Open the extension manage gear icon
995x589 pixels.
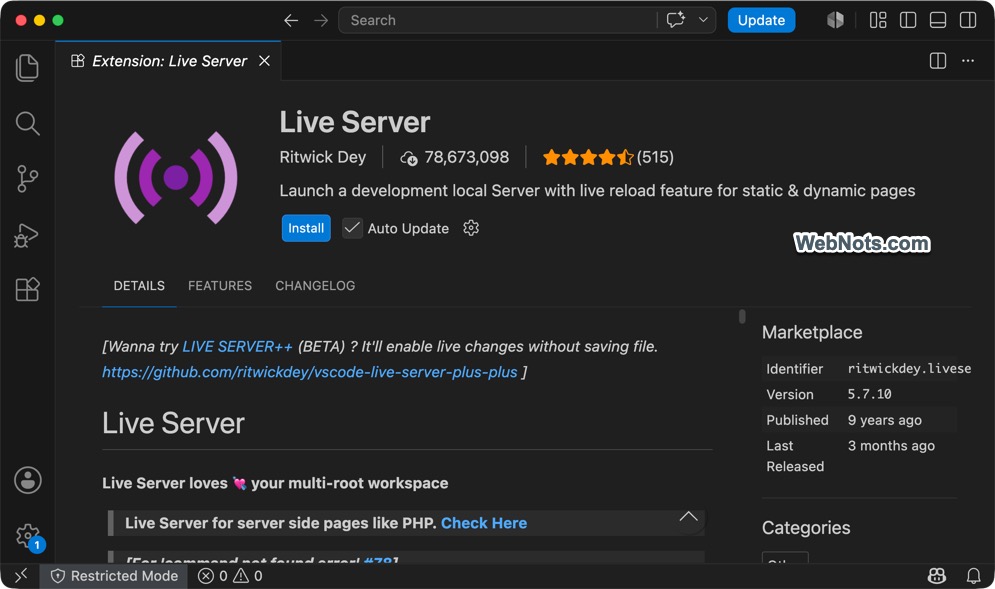pyautogui.click(x=471, y=228)
